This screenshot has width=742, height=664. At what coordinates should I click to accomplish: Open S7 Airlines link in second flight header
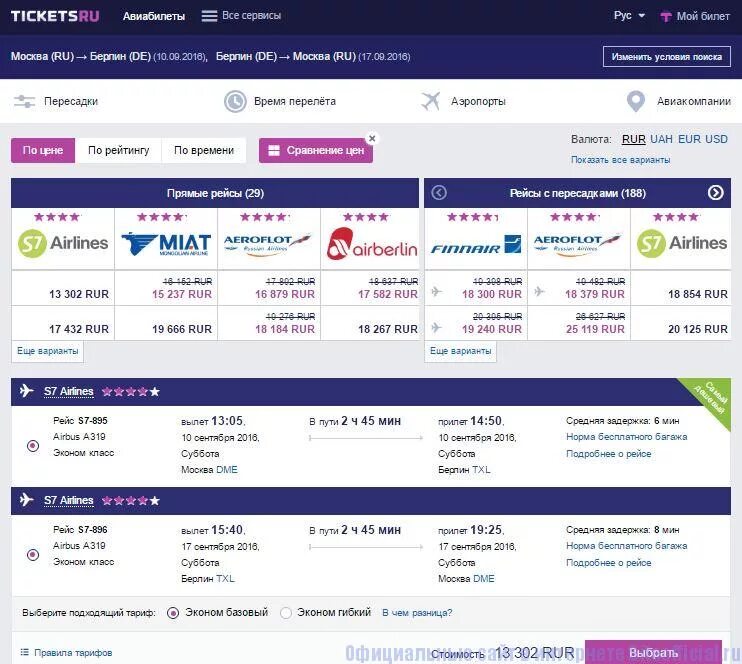[69, 500]
